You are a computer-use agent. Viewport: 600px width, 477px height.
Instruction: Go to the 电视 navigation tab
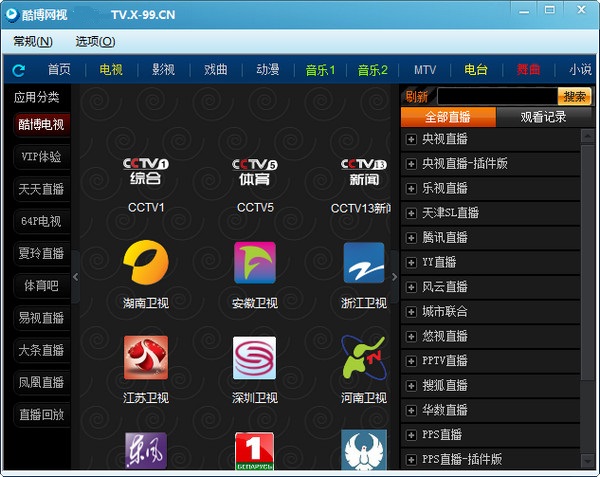coord(111,70)
